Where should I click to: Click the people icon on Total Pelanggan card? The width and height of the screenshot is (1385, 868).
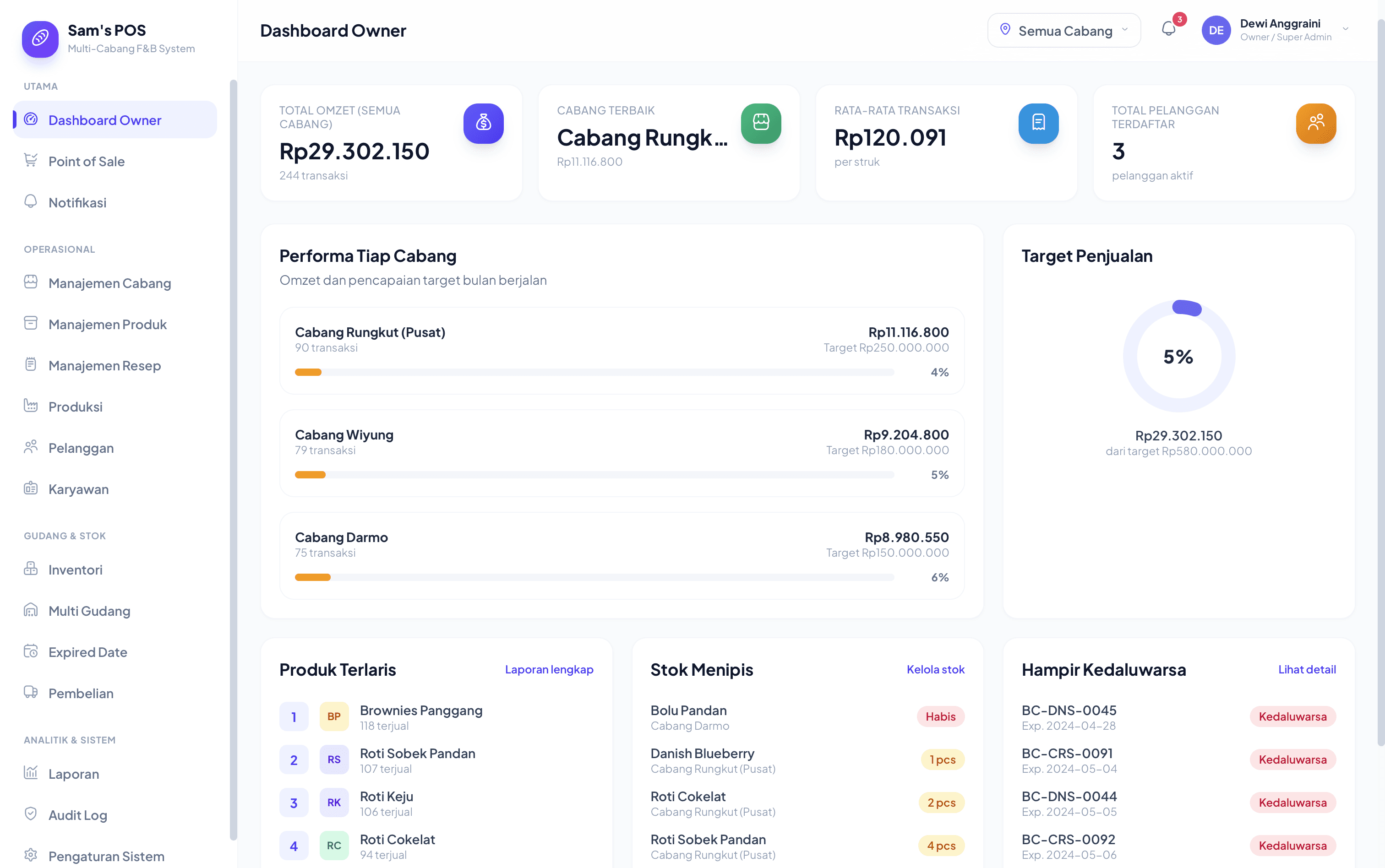coord(1315,124)
